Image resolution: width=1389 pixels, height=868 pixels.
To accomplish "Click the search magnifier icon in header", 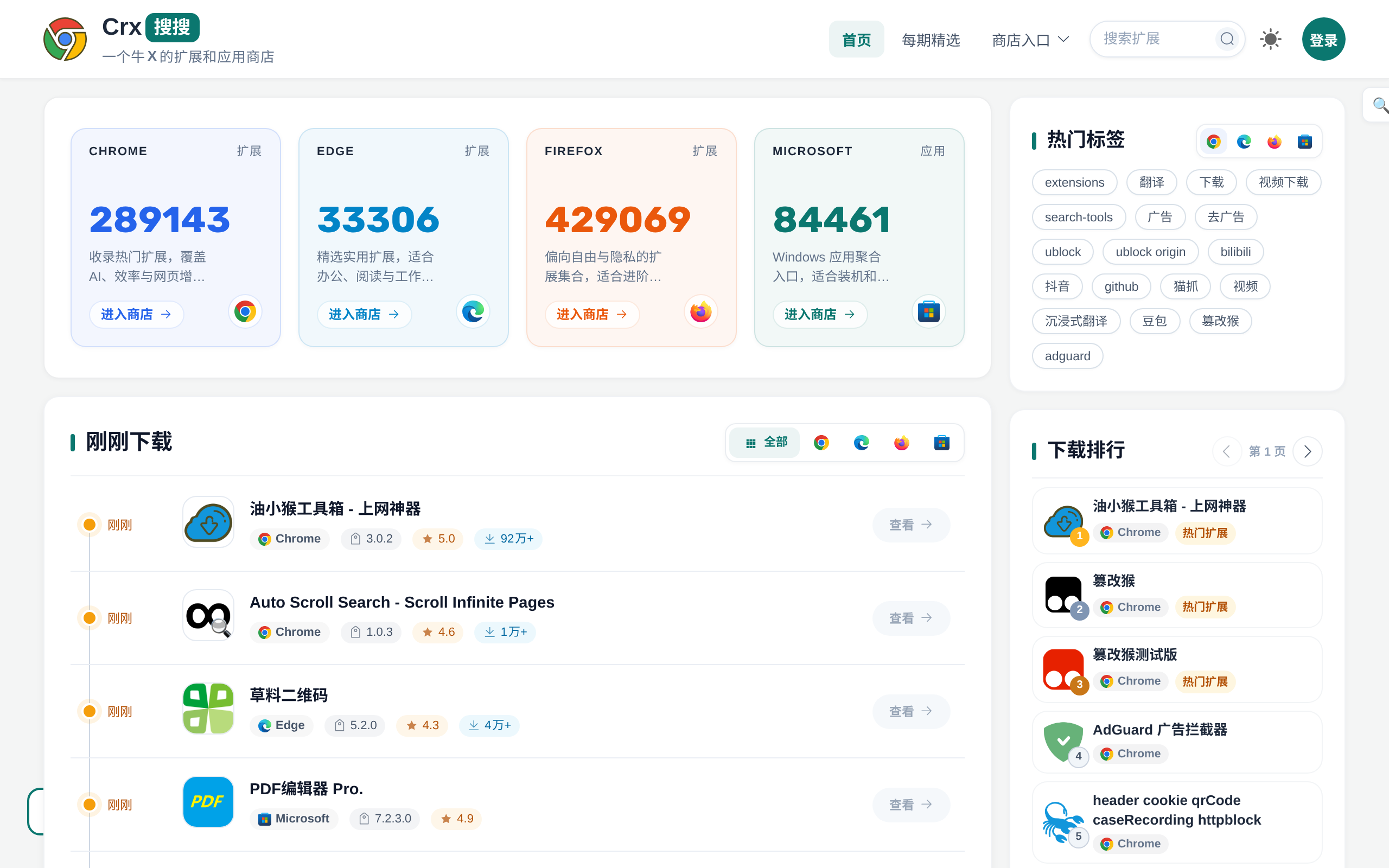I will coord(1227,39).
